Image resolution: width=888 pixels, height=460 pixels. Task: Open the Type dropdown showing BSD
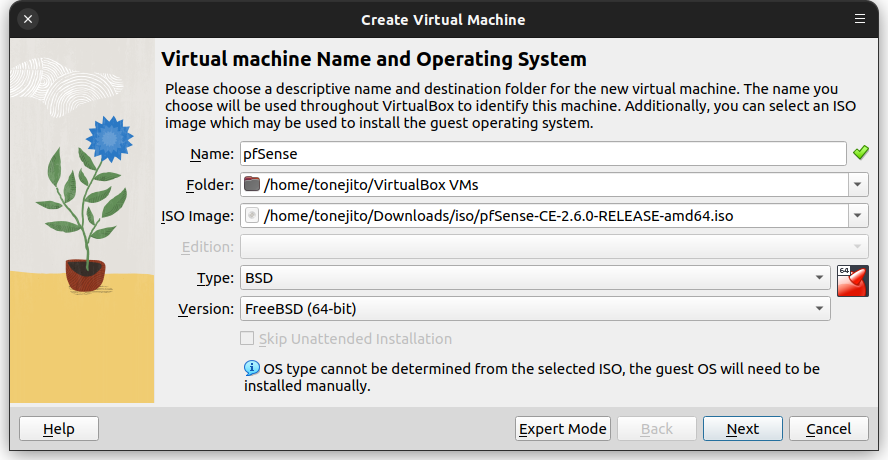535,278
